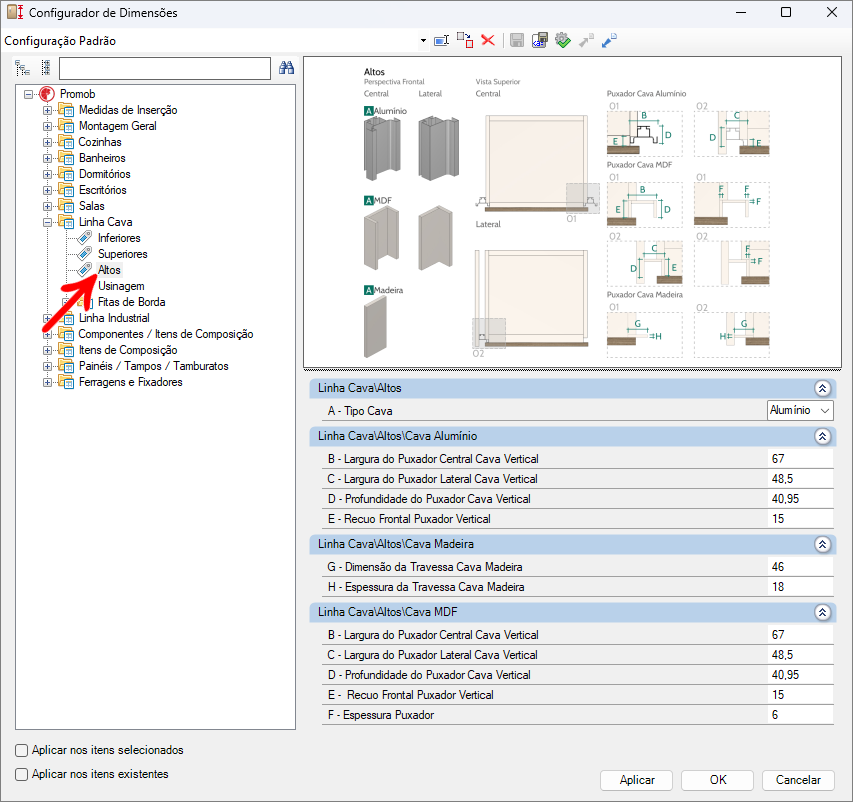Click the rename configuration icon
The height and width of the screenshot is (802, 853).
(441, 40)
